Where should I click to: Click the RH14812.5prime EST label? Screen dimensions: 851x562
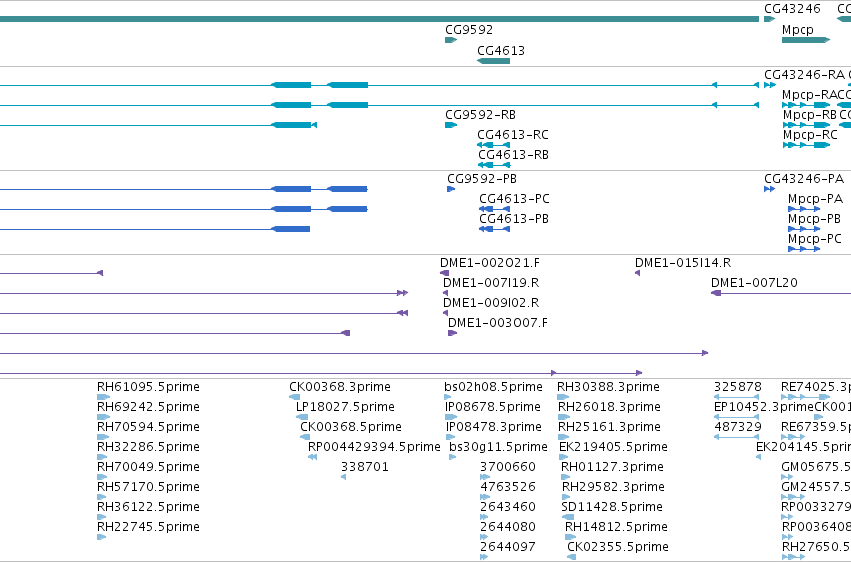617,528
